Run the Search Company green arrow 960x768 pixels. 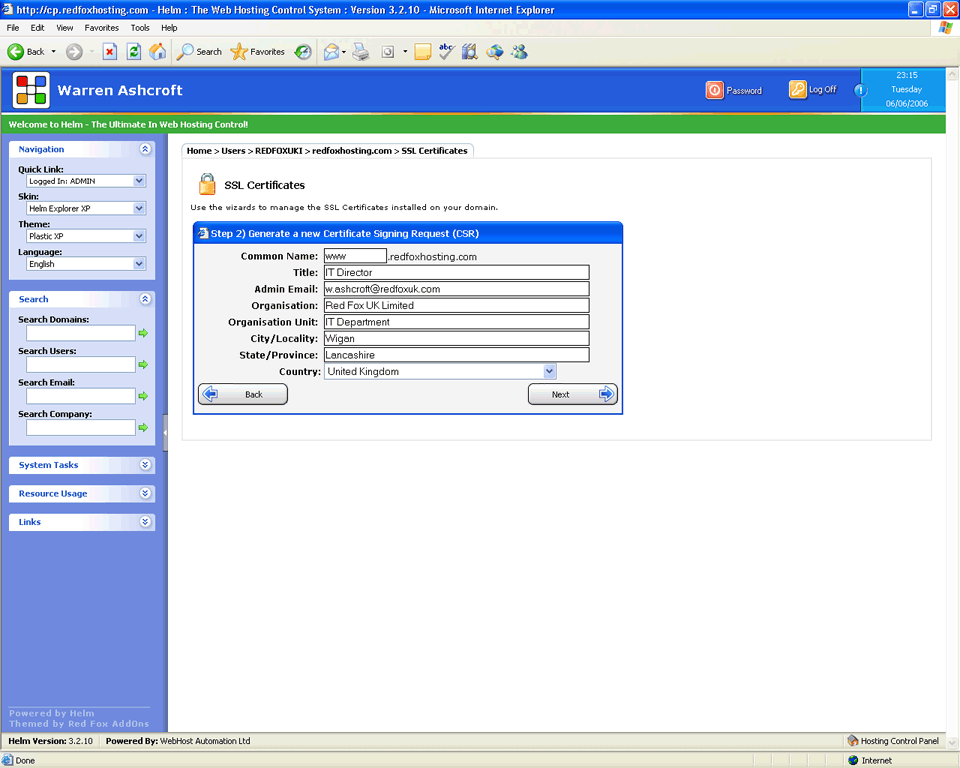143,427
